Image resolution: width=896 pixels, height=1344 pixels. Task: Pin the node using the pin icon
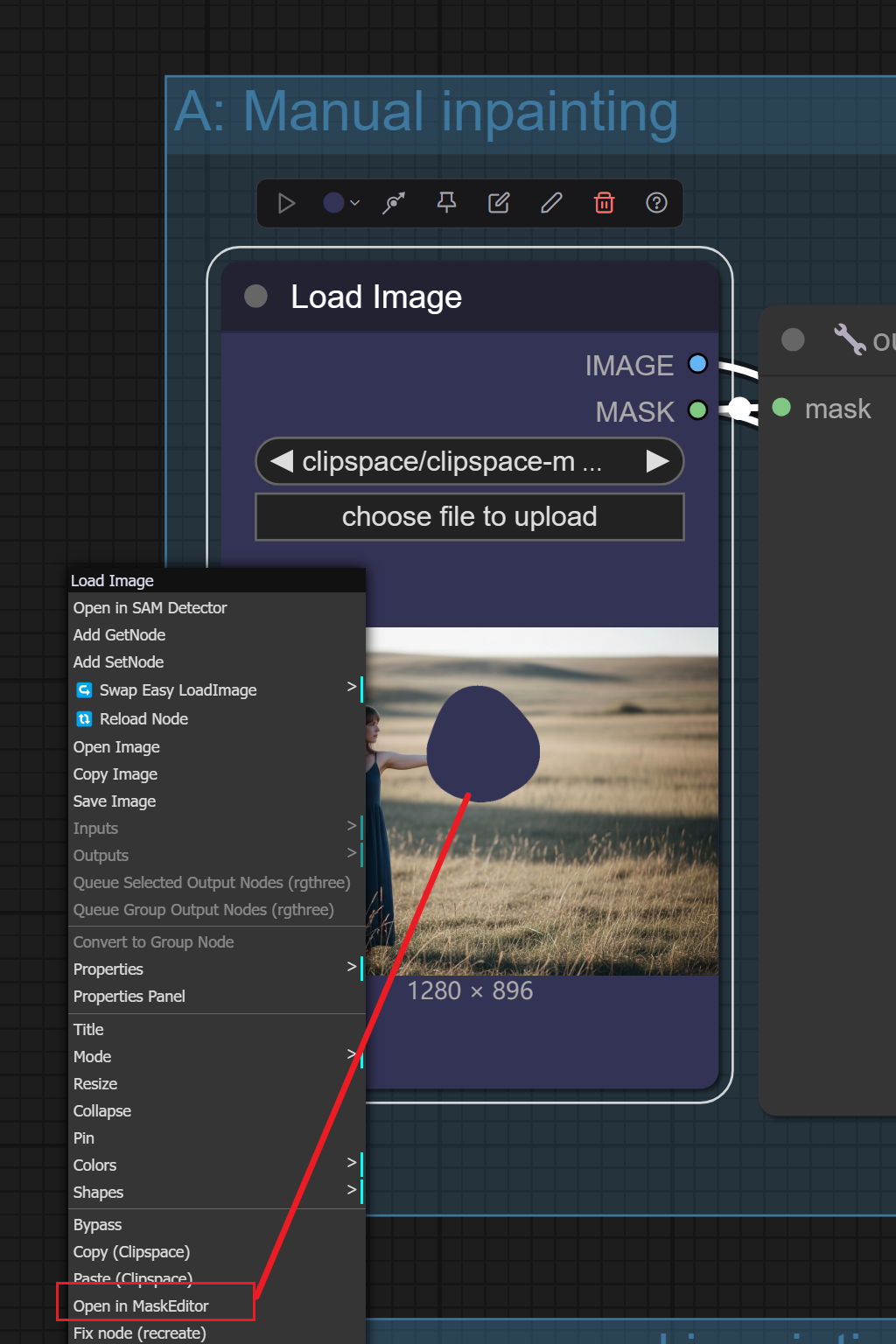click(x=446, y=203)
